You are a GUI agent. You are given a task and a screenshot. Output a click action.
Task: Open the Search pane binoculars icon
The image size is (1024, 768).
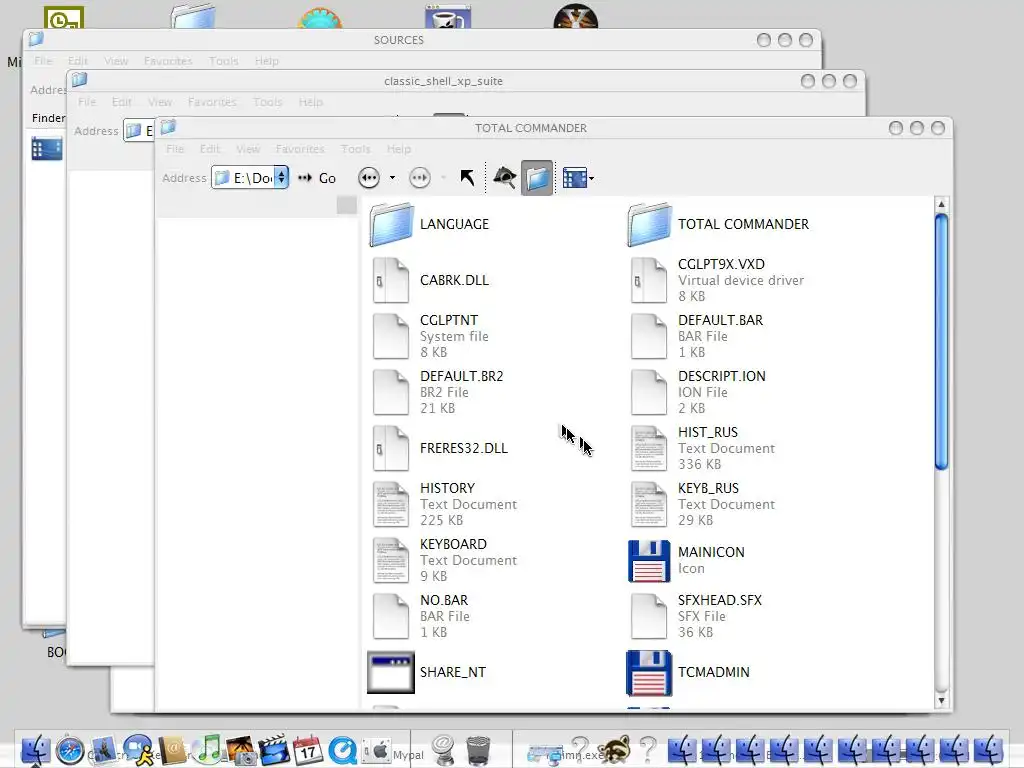tap(504, 178)
